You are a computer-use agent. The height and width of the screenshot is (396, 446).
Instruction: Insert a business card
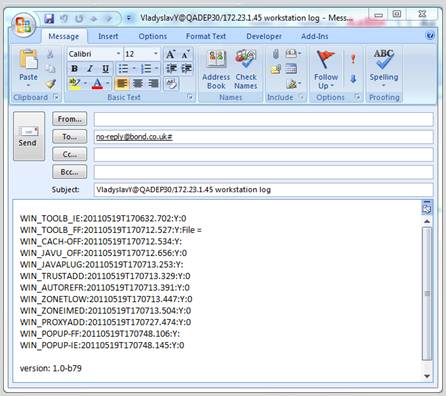(x=276, y=69)
